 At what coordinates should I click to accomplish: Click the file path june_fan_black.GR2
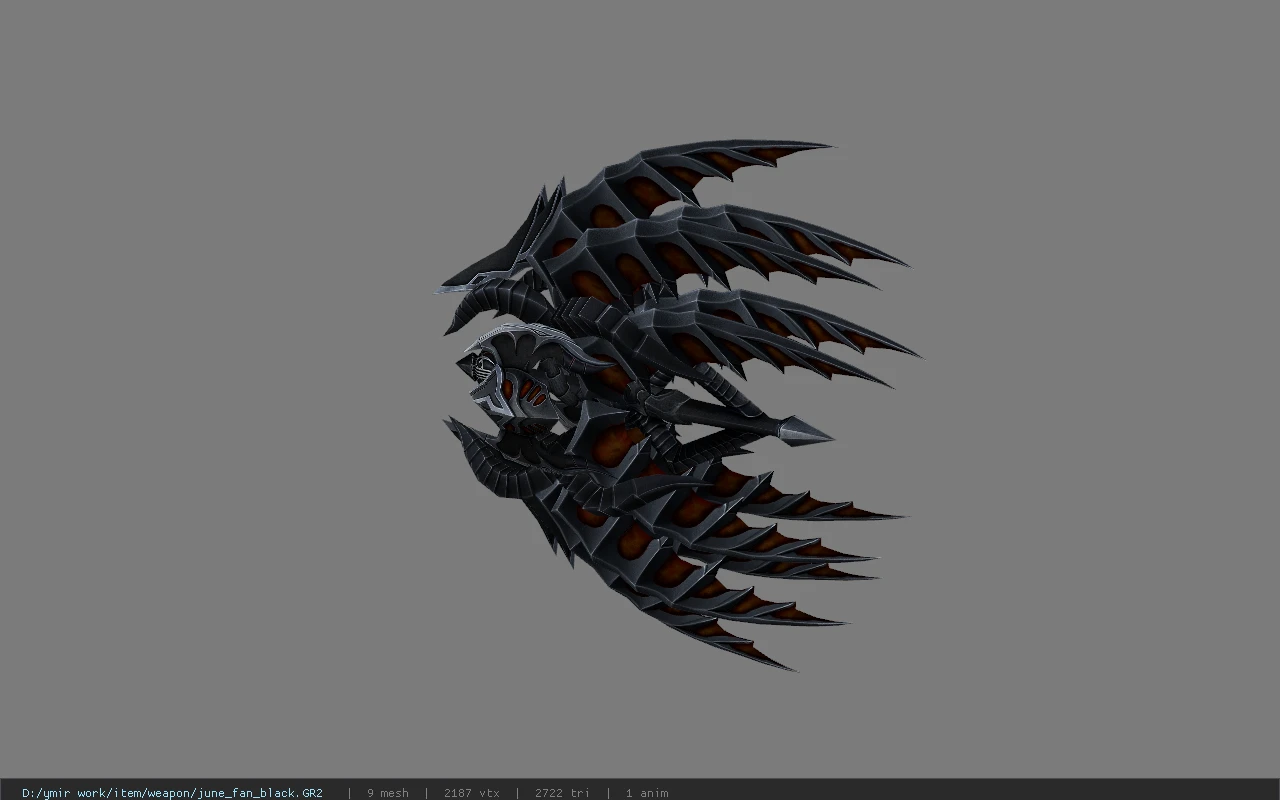pyautogui.click(x=172, y=793)
